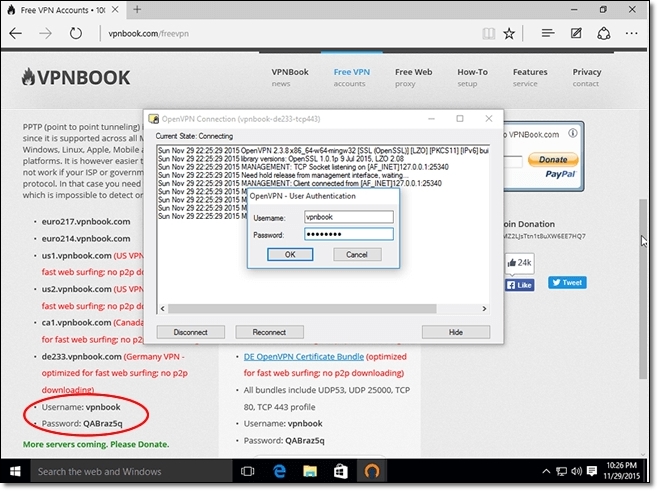This screenshot has width=658, height=491.
Task: Click the Password input field
Action: [x=349, y=234]
